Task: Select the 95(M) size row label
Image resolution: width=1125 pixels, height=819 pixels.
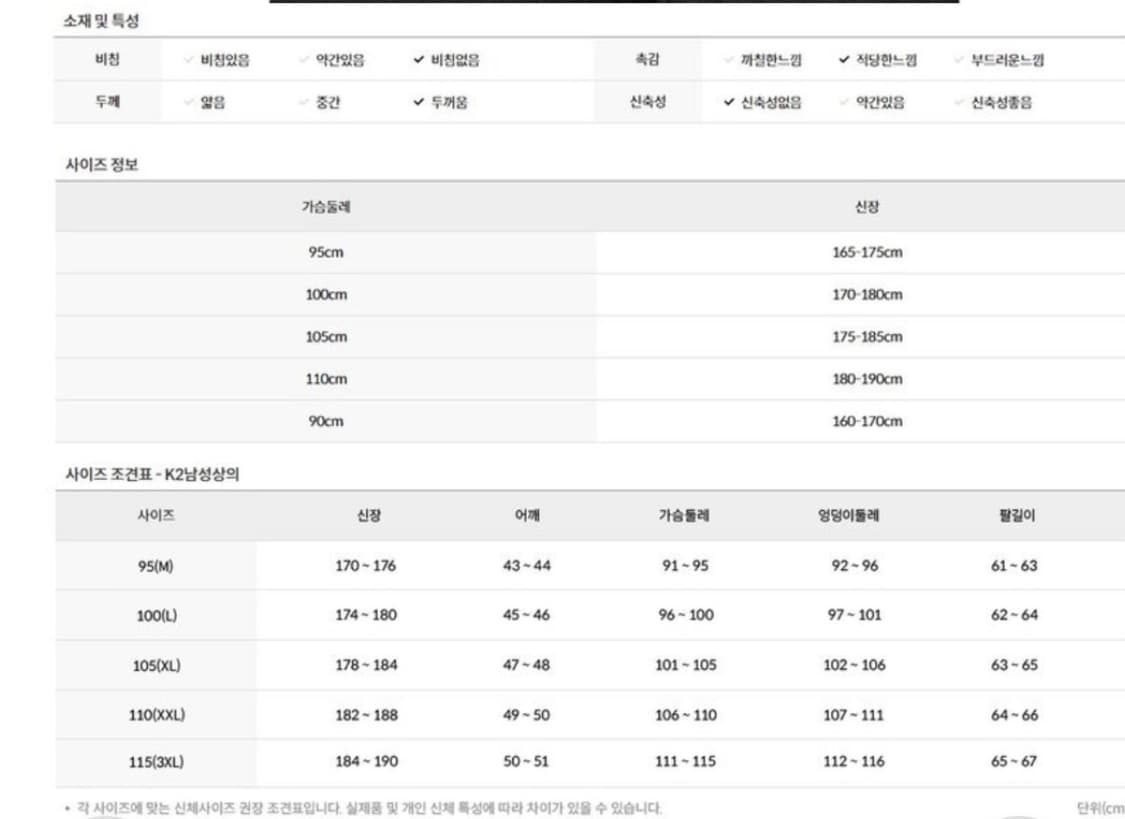Action: click(156, 566)
